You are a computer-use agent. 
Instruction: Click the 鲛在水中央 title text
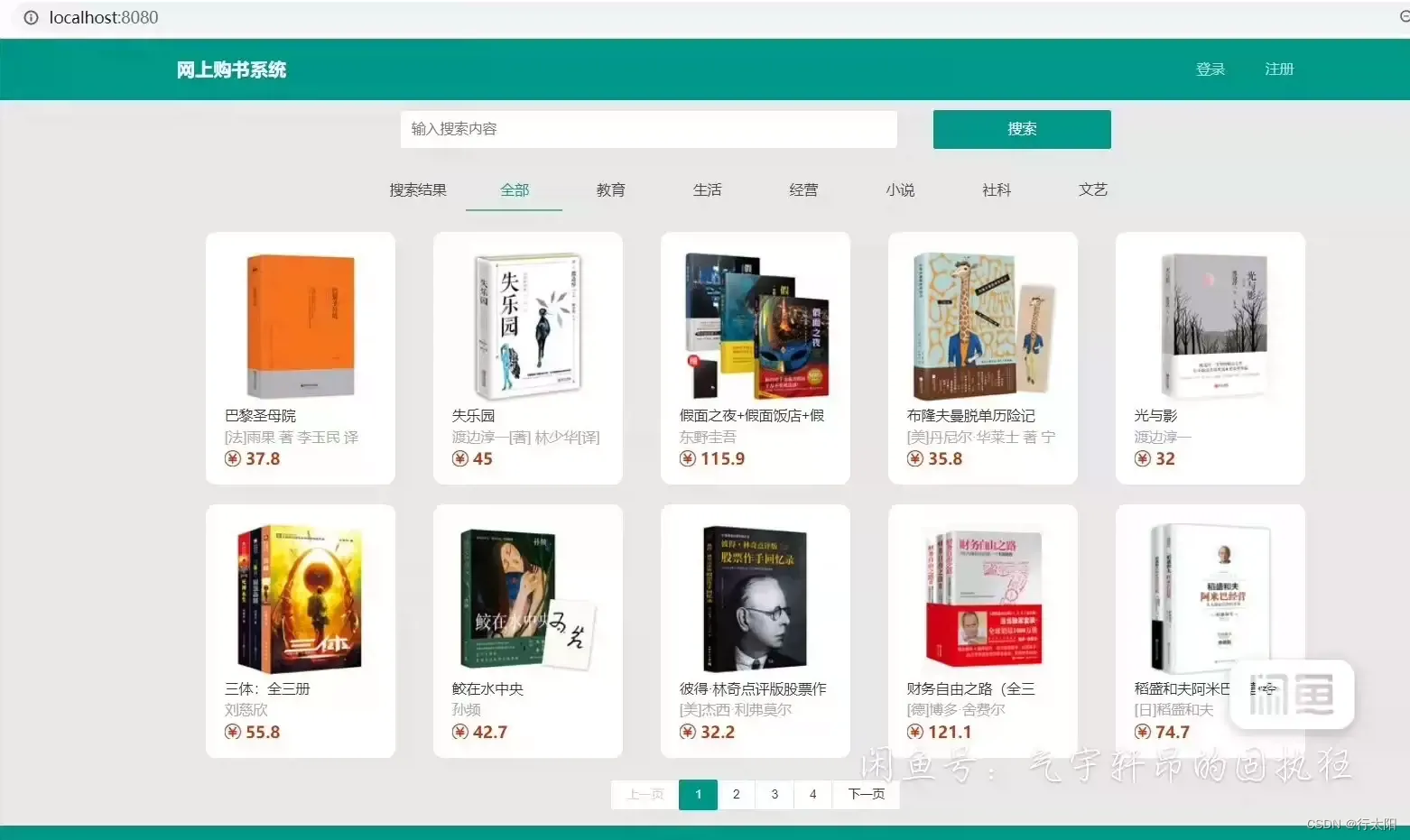[487, 688]
